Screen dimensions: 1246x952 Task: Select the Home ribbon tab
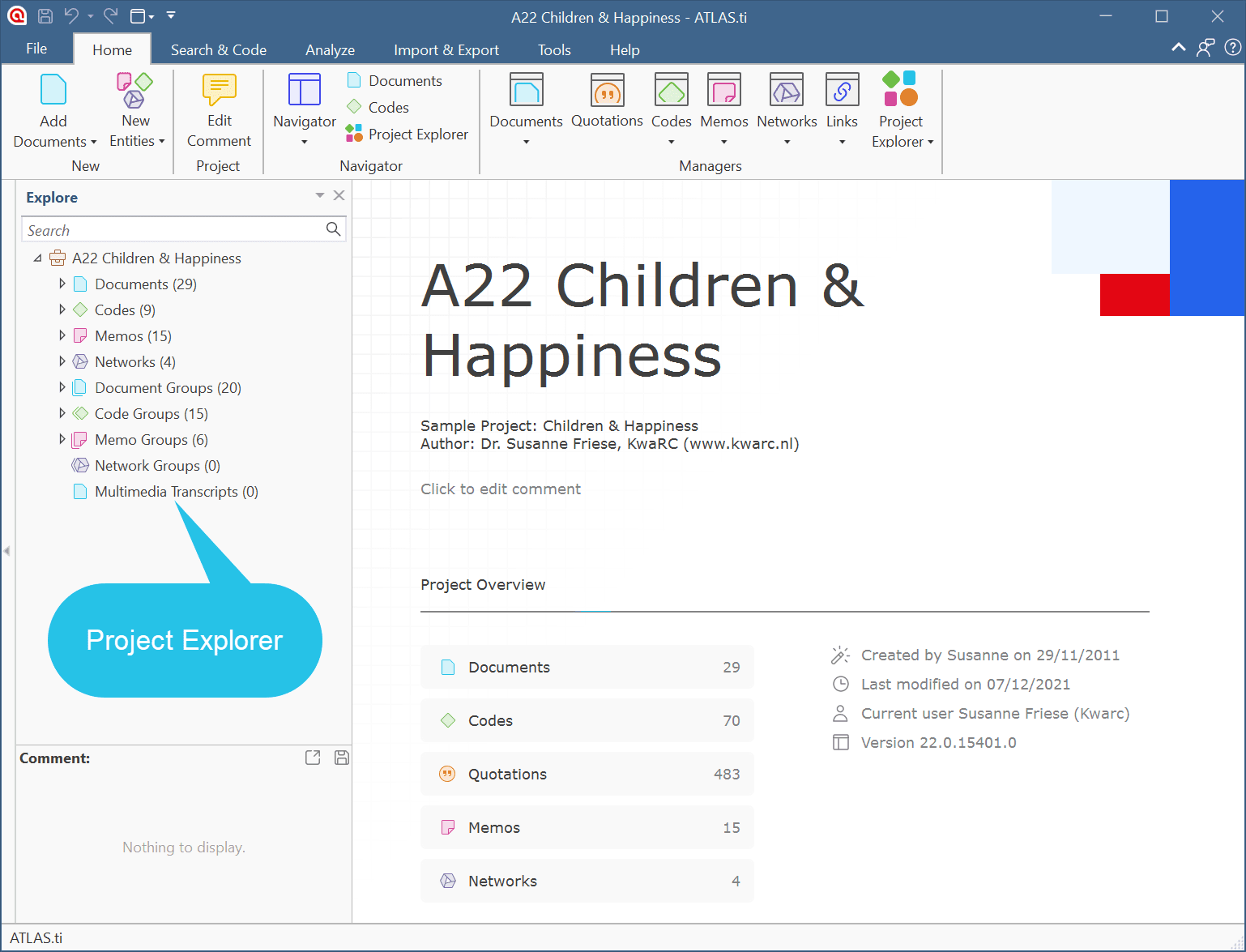[x=112, y=49]
